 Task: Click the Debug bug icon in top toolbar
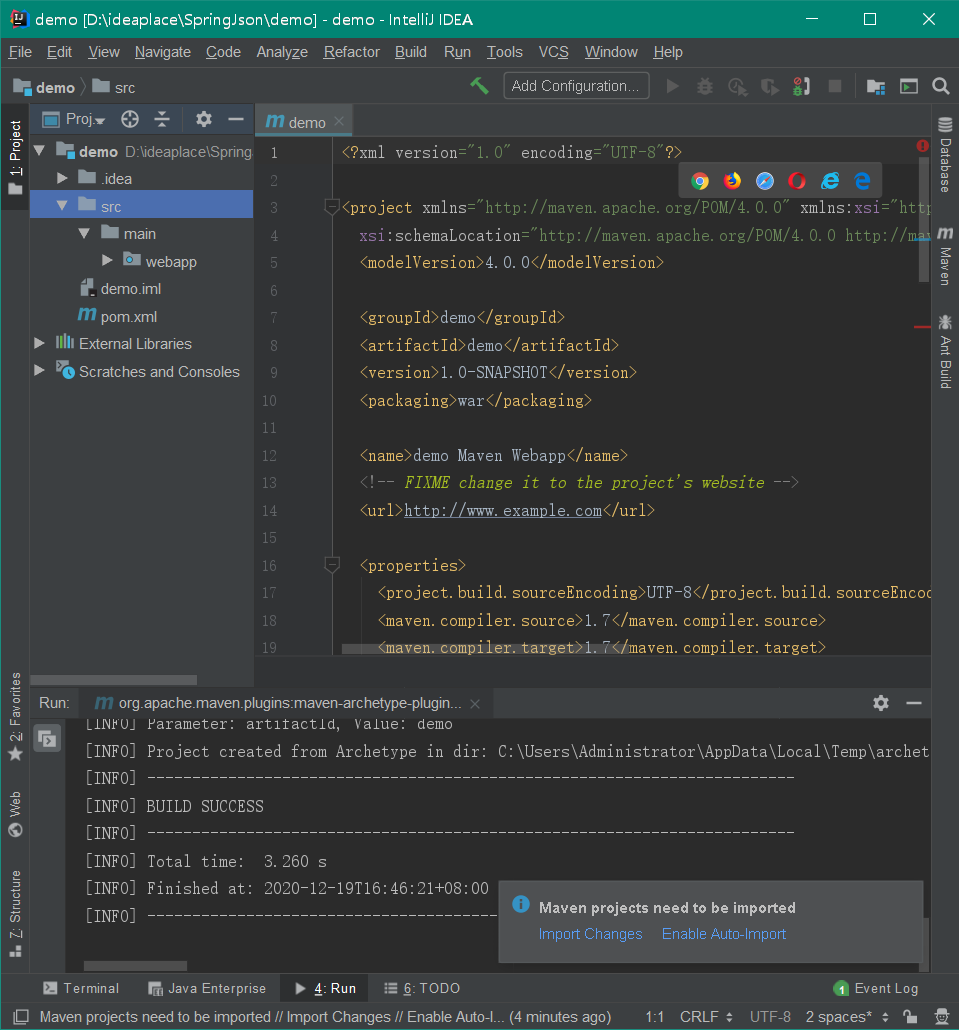[x=705, y=86]
